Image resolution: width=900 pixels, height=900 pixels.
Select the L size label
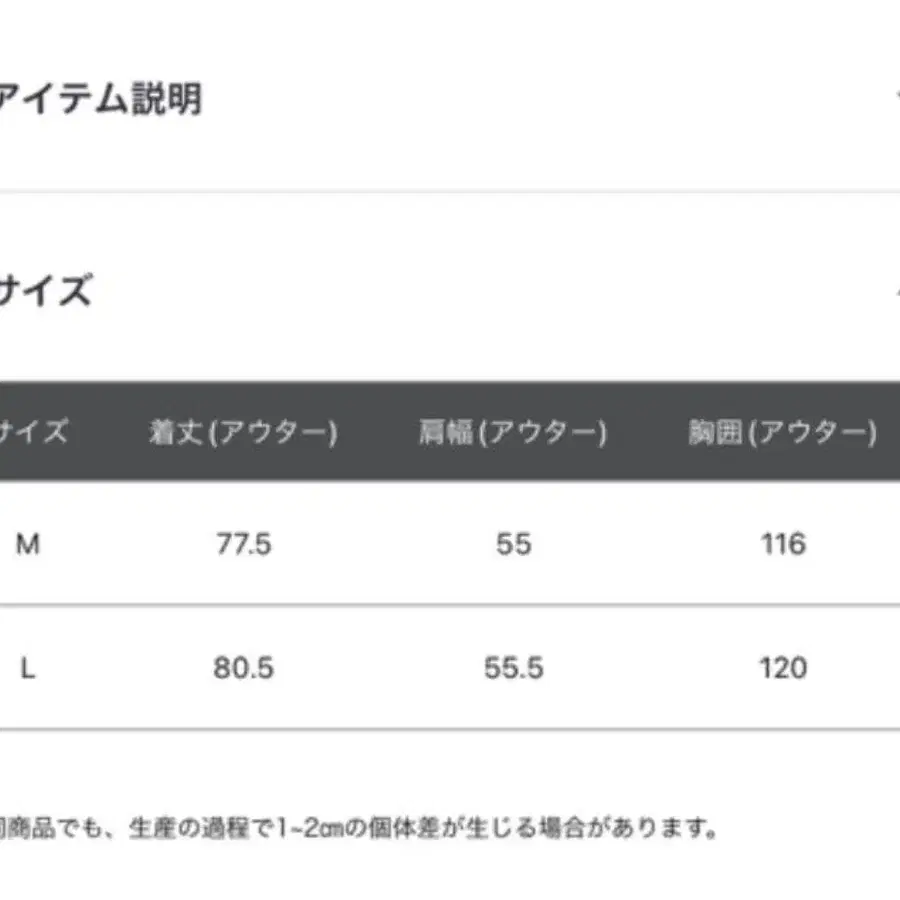[x=28, y=668]
